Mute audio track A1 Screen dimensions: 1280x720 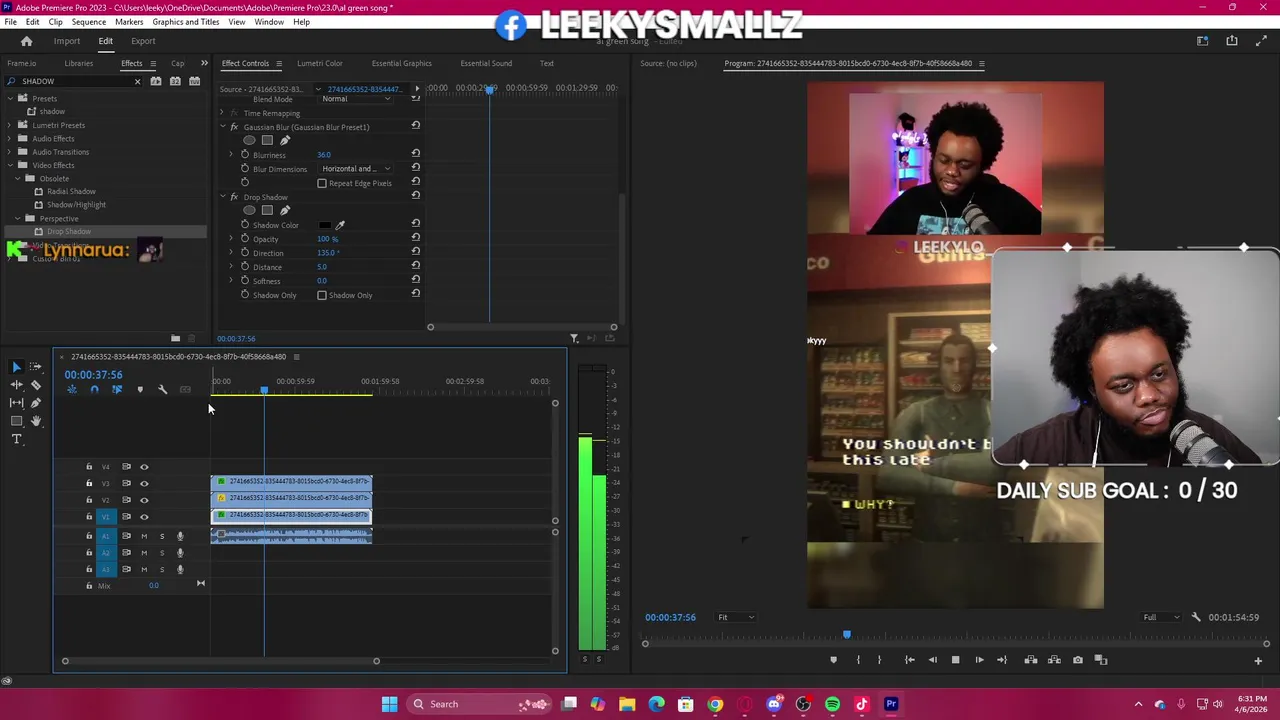[x=144, y=536]
